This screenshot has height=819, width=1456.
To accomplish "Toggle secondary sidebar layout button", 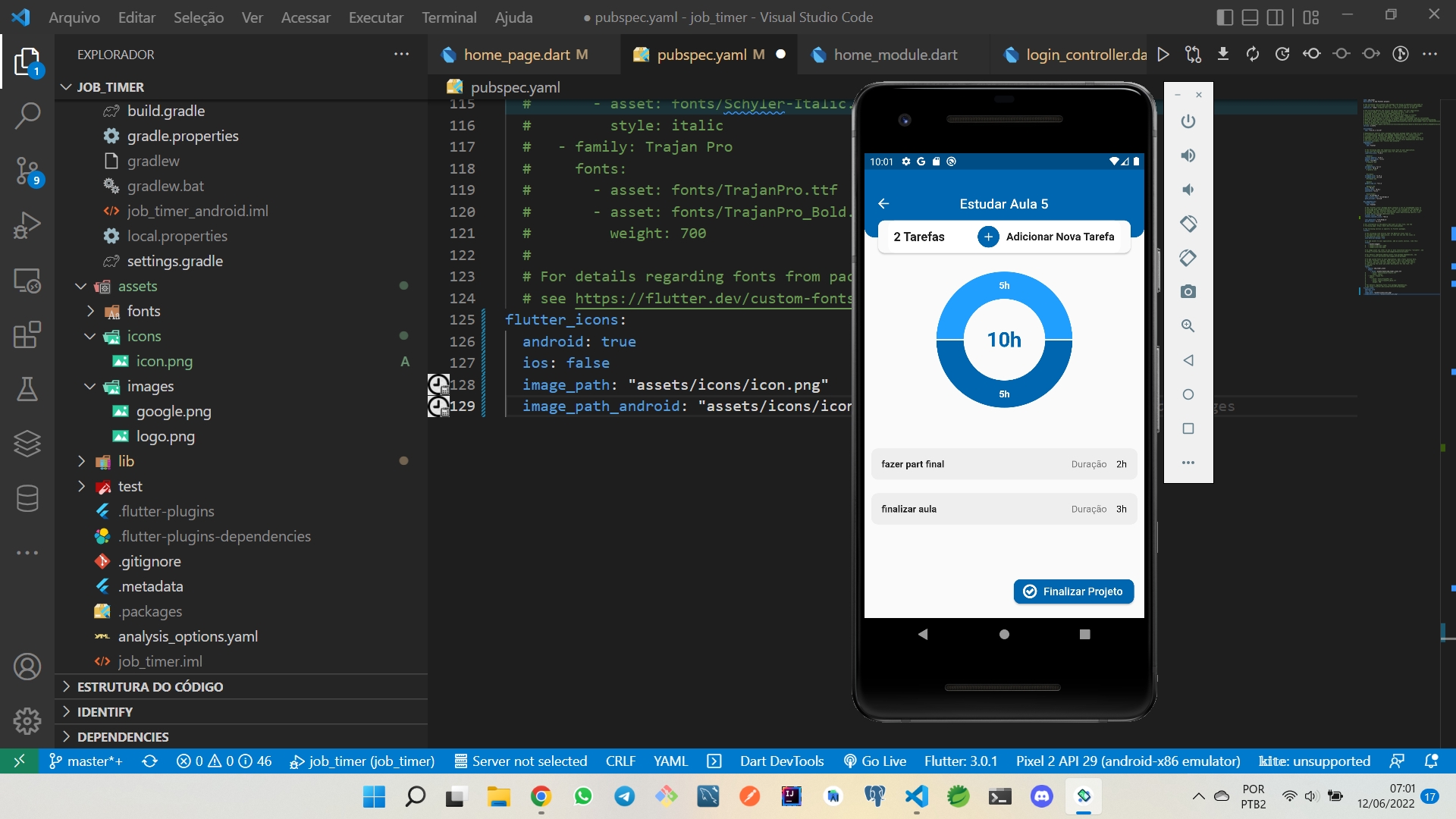I will (x=1276, y=17).
